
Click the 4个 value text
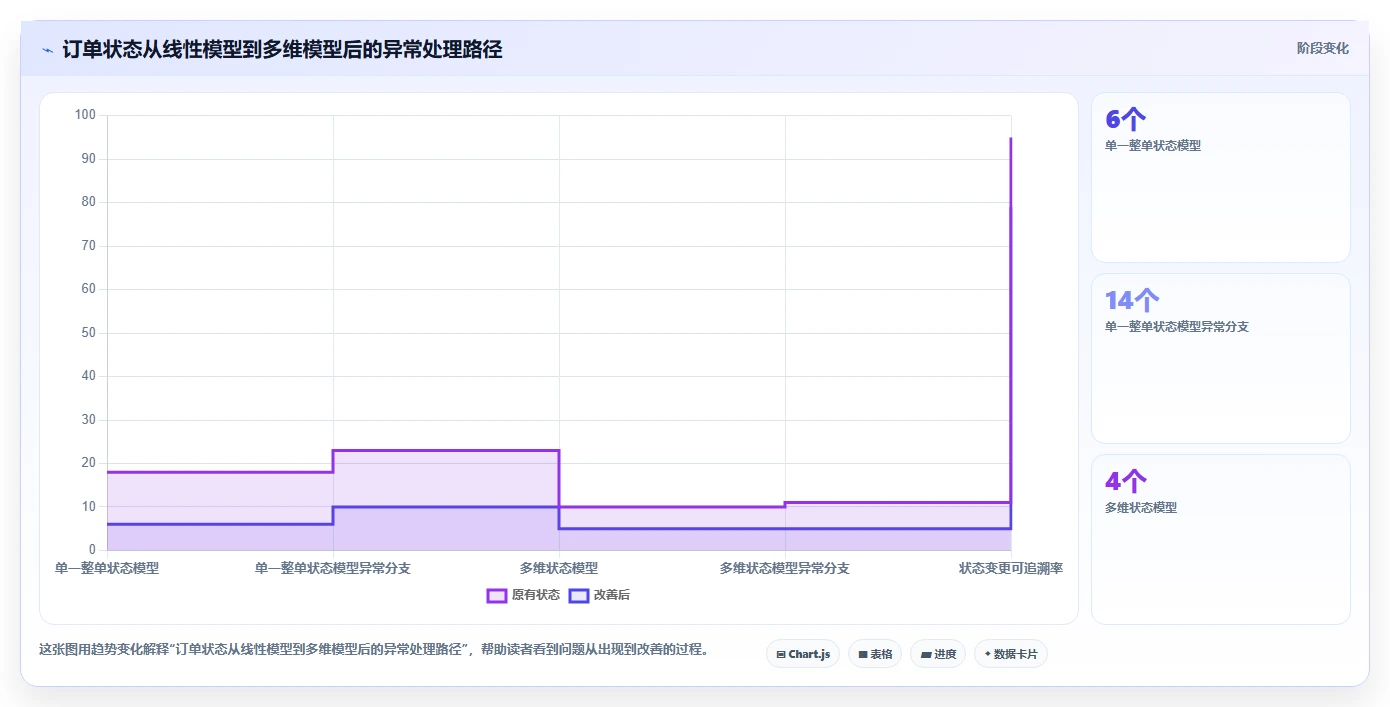click(x=1126, y=481)
